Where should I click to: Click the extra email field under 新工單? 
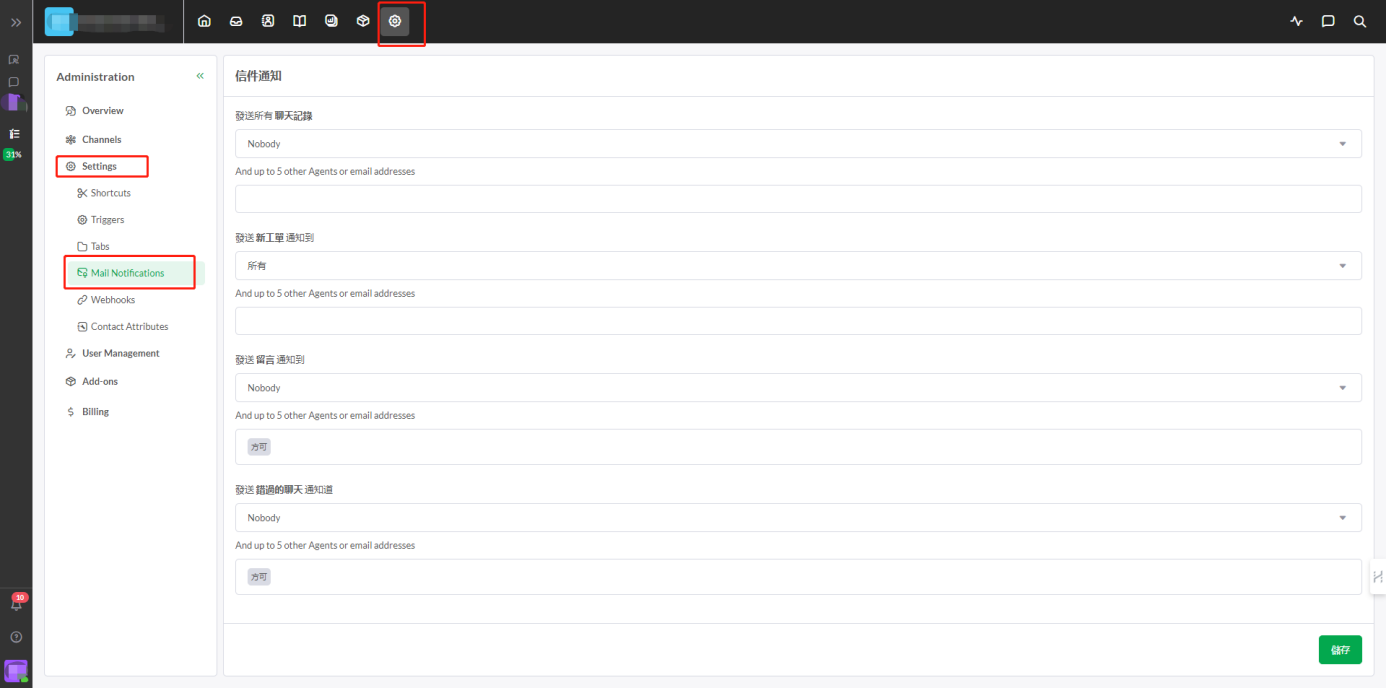click(797, 321)
